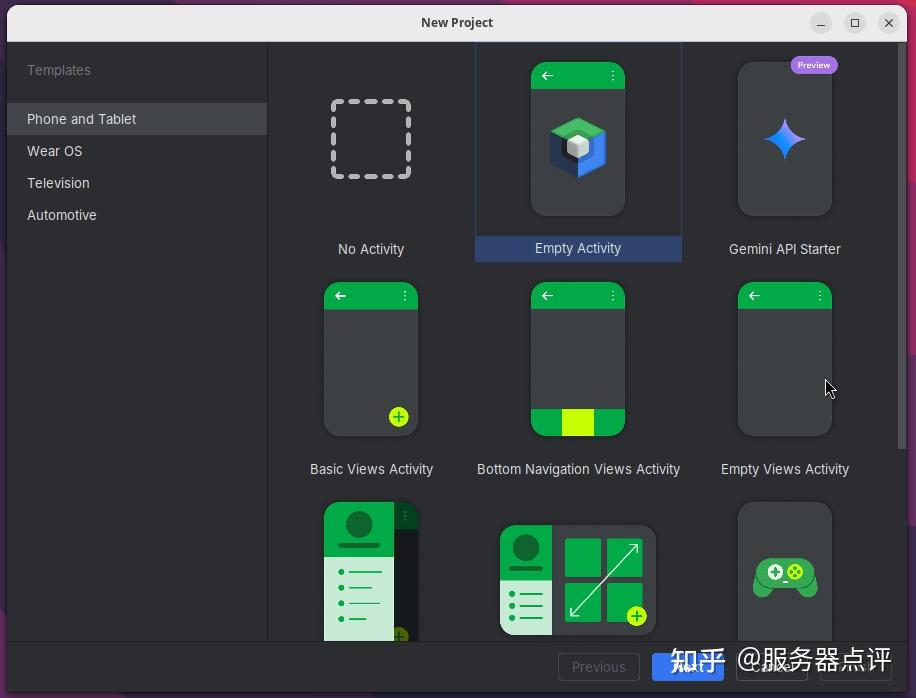916x698 pixels.
Task: Select the Bottom Navigation Views Activity template
Action: point(578,360)
